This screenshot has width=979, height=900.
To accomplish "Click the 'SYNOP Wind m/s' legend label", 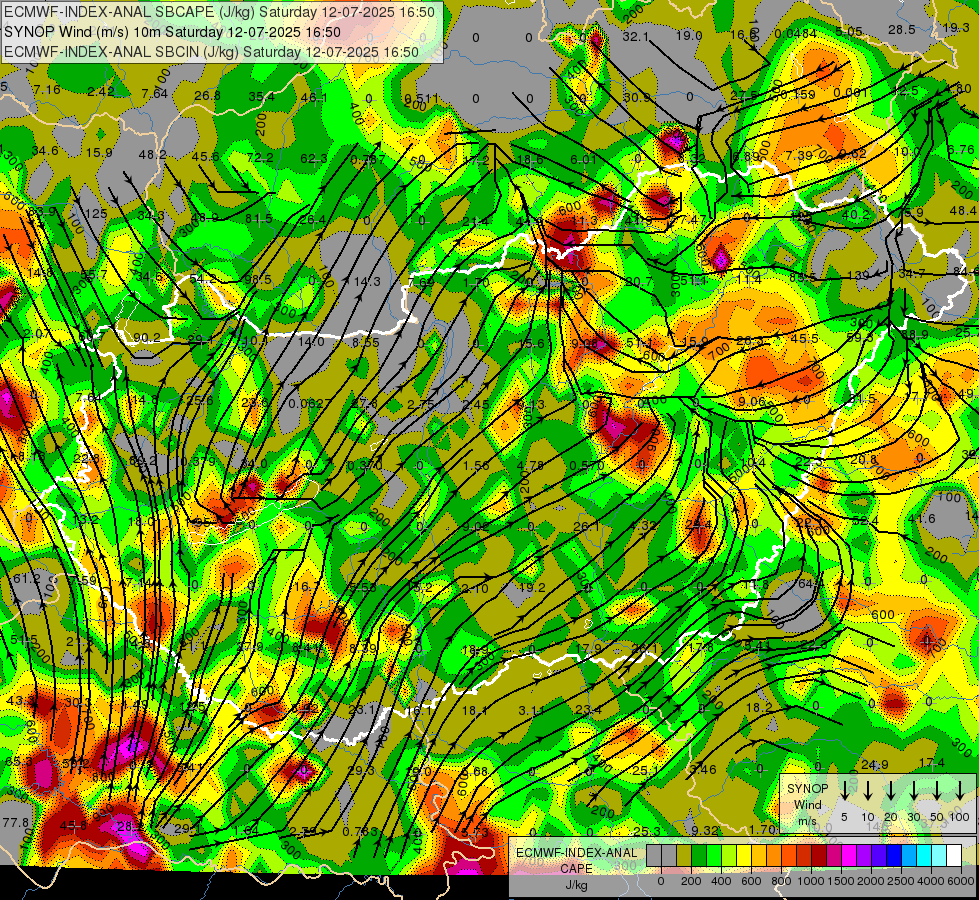I will pyautogui.click(x=807, y=804).
